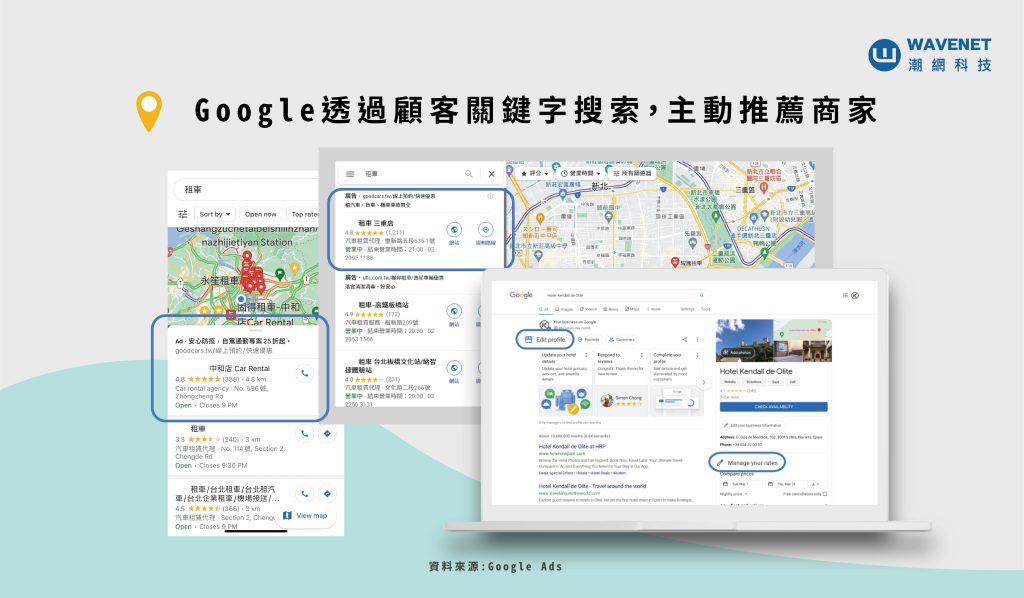Click the 租車 search field in mobile Maps
Viewport: 1024px width, 598px height.
click(247, 189)
